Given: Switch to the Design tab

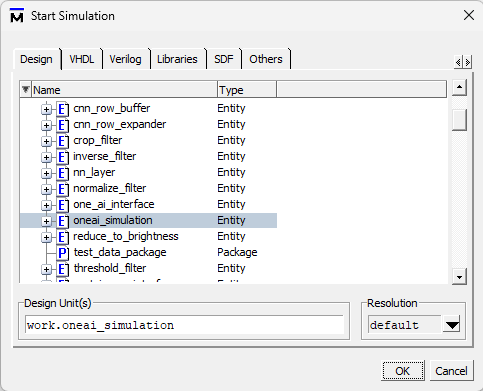Looking at the screenshot, I should click(x=37, y=59).
